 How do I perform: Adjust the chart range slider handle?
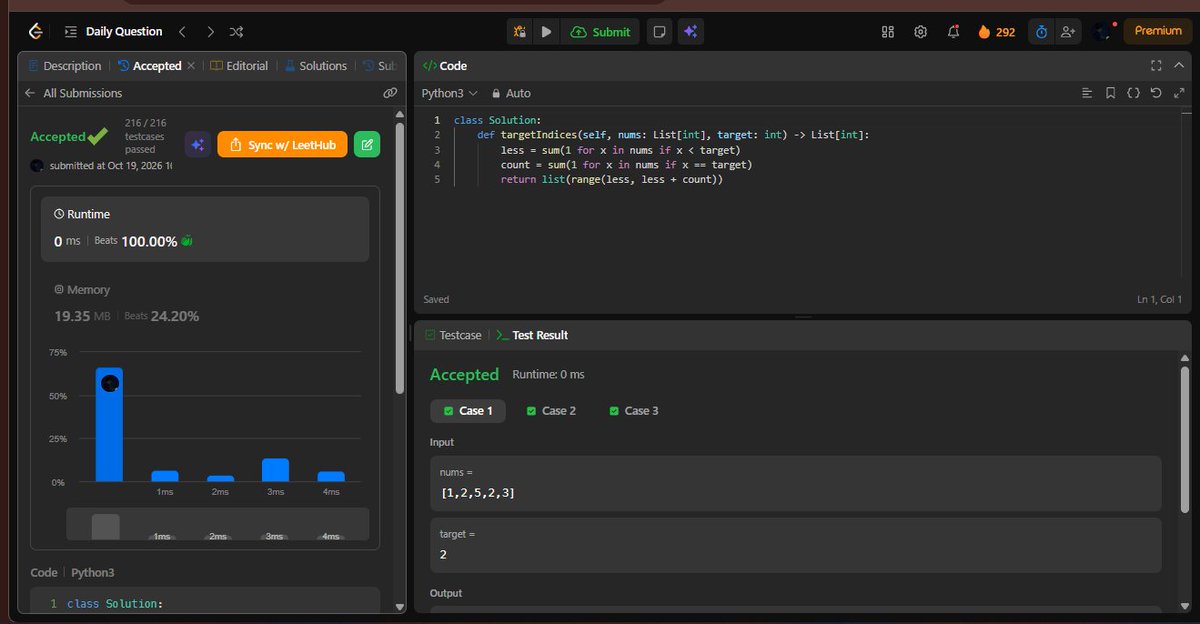point(105,527)
